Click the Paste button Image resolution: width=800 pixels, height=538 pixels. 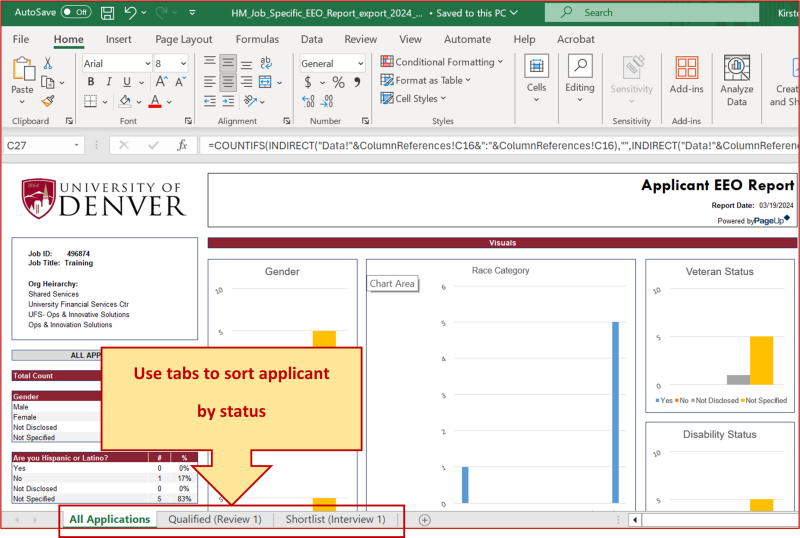click(22, 78)
